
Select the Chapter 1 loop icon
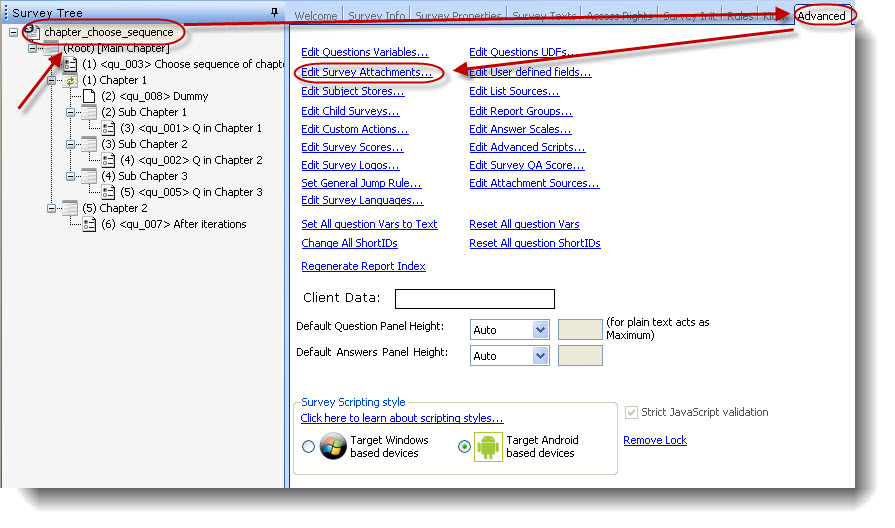pos(70,80)
